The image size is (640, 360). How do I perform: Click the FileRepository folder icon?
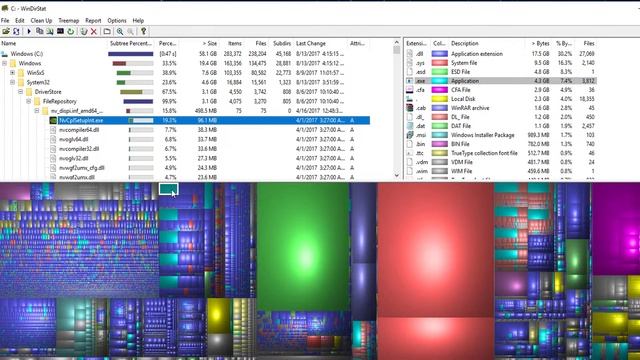pos(37,101)
